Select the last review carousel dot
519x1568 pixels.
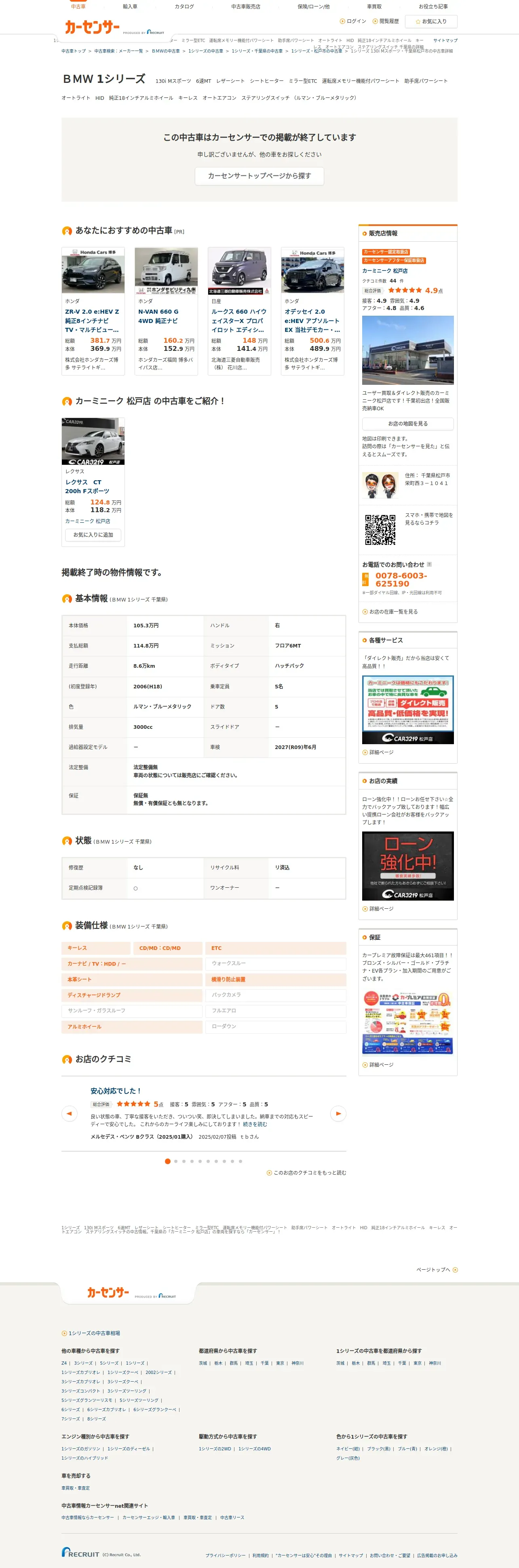click(x=241, y=1161)
